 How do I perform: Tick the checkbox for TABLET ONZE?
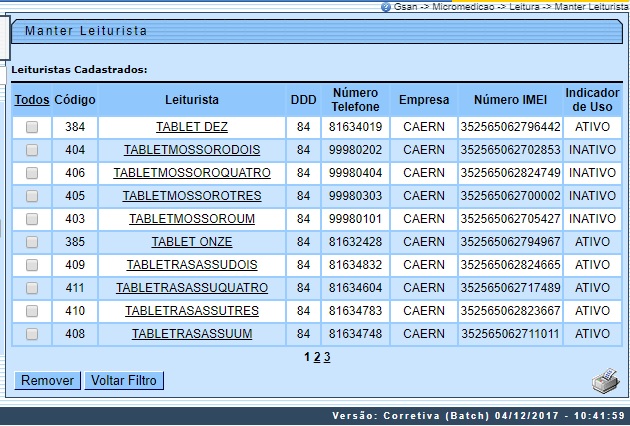click(32, 242)
